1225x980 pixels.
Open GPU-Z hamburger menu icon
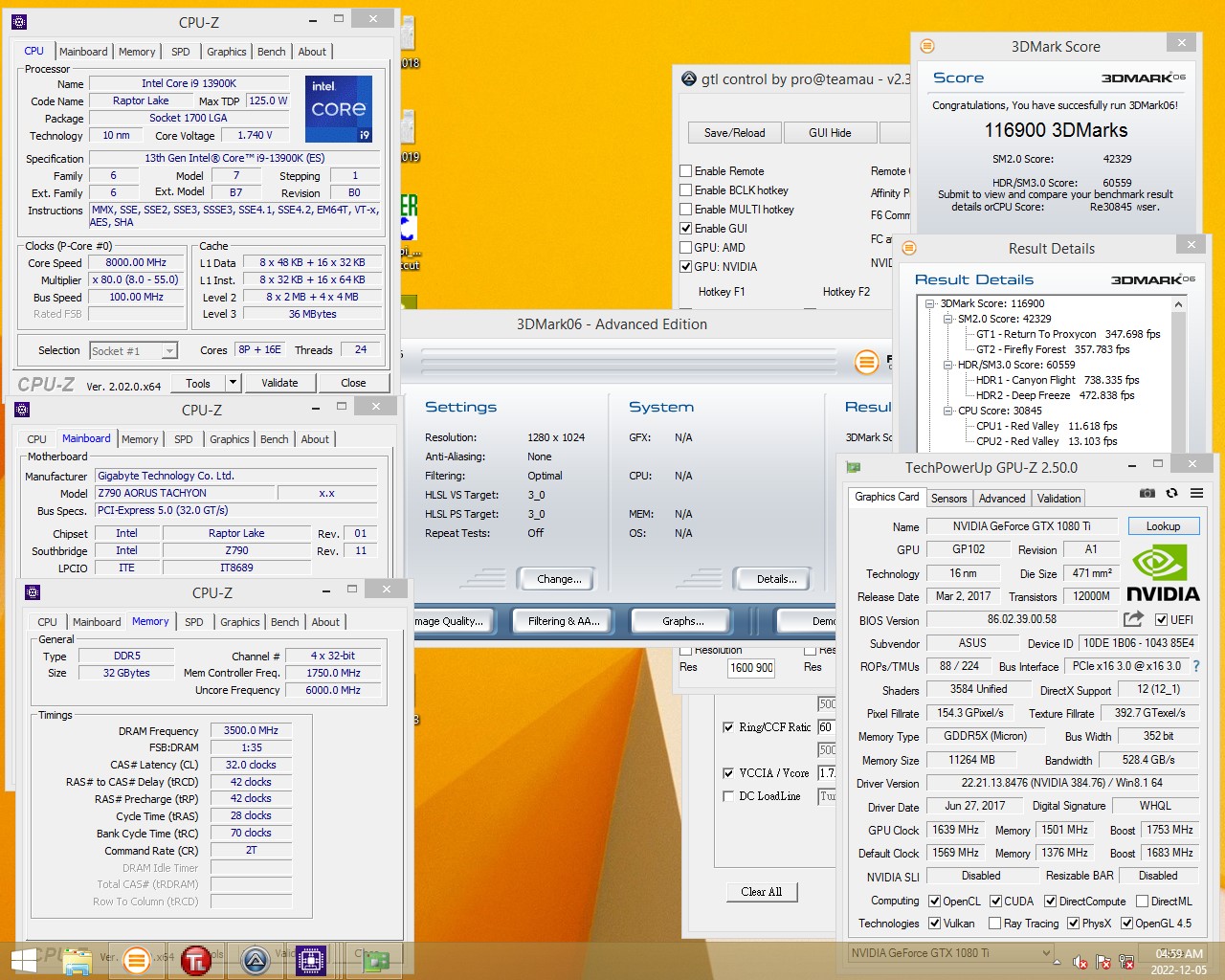[x=1196, y=493]
